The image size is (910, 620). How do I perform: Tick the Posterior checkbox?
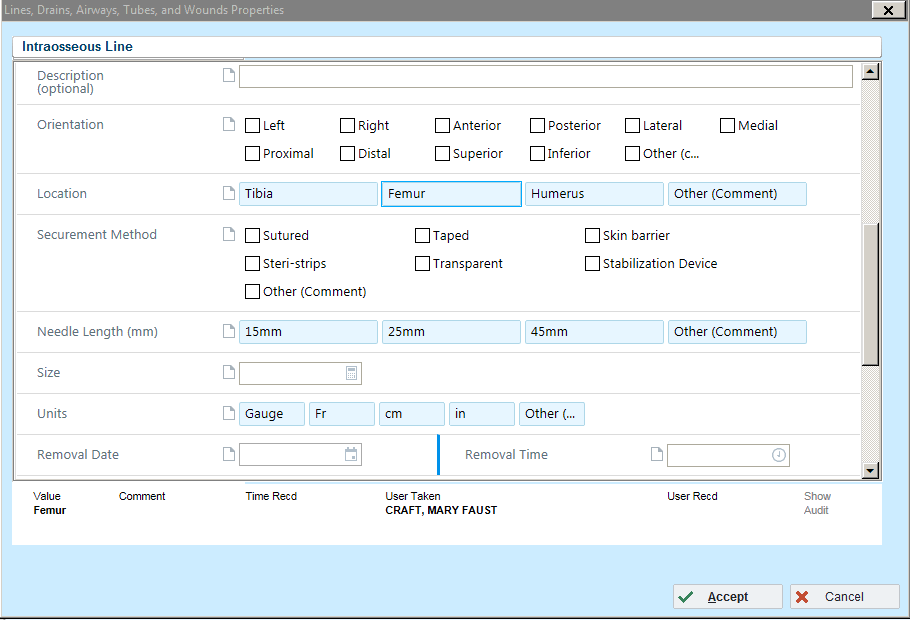tap(537, 125)
